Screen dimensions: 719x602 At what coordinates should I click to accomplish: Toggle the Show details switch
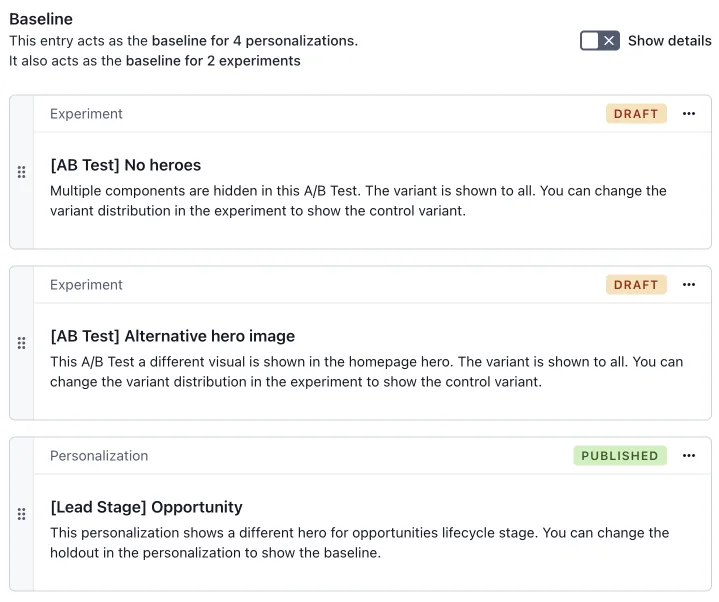coord(599,41)
